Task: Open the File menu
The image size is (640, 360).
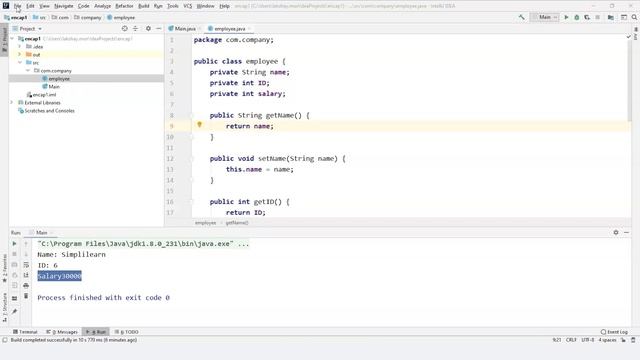Action: point(17,6)
